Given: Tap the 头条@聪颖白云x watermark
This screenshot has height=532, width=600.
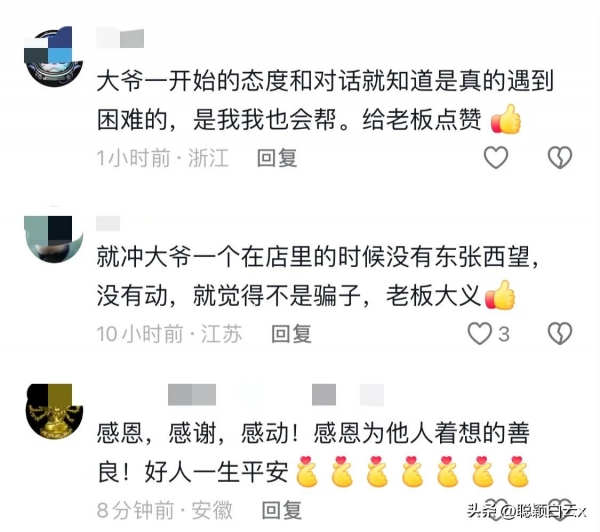Looking at the screenshot, I should point(526,511).
